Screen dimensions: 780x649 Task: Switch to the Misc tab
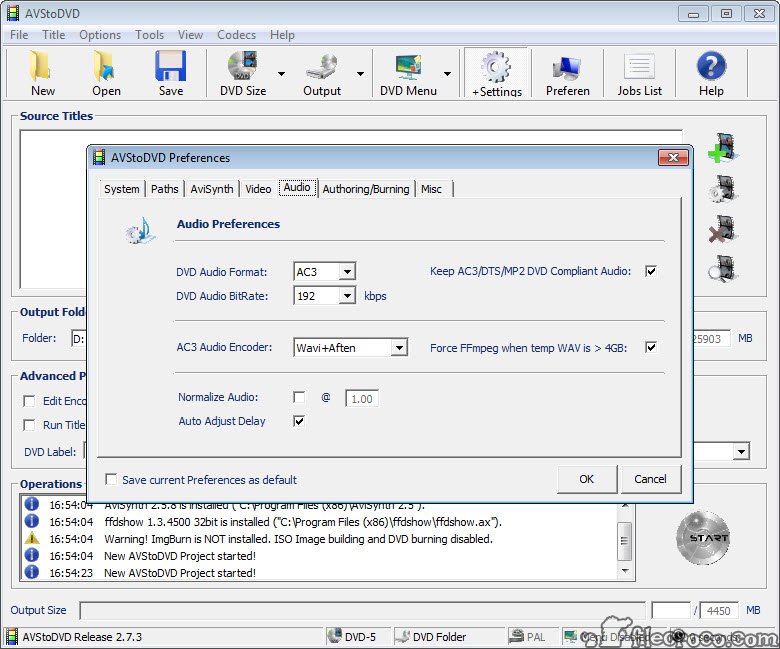point(431,189)
